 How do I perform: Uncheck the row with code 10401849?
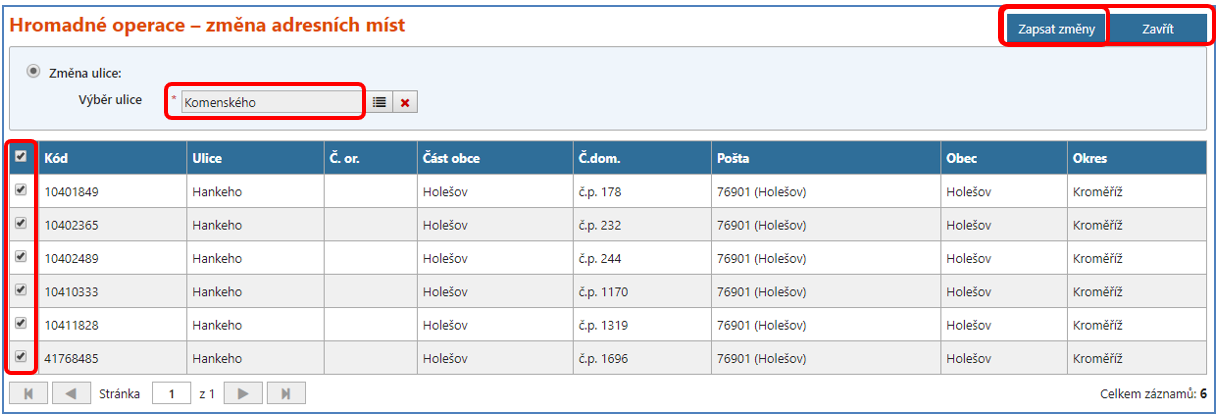22,190
